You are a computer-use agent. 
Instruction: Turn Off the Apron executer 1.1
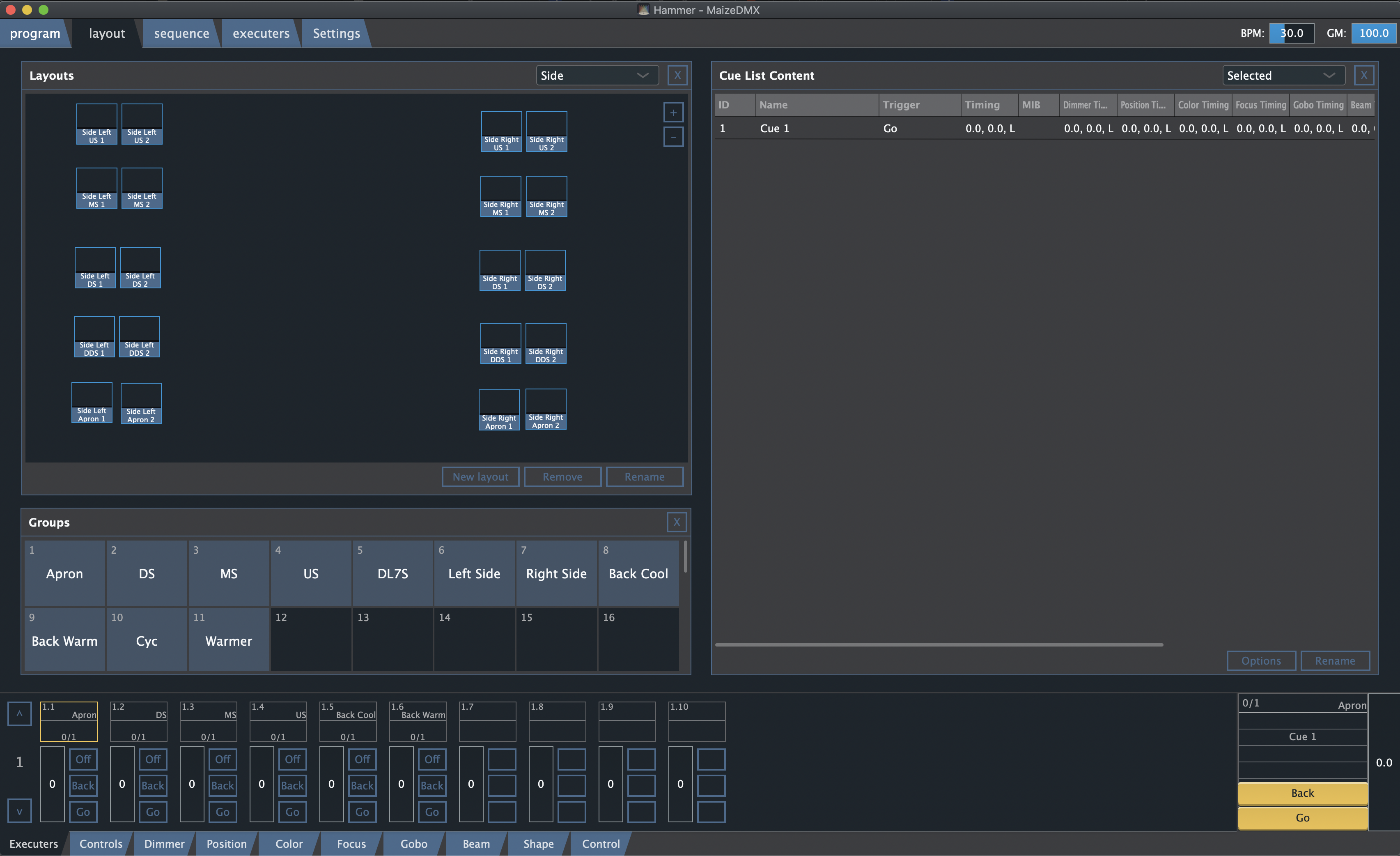tap(83, 759)
